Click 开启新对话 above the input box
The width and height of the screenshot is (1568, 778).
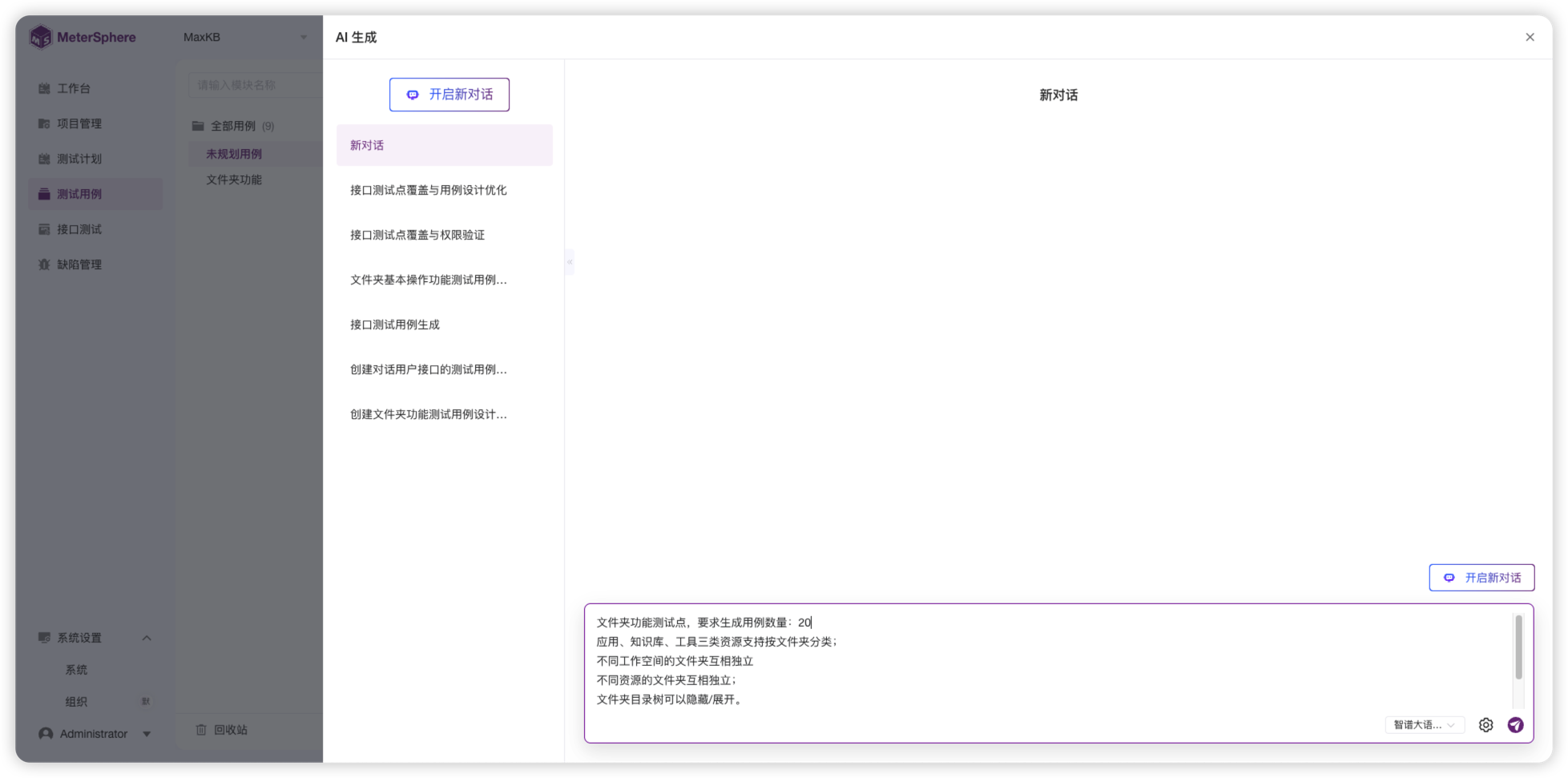(x=1481, y=577)
